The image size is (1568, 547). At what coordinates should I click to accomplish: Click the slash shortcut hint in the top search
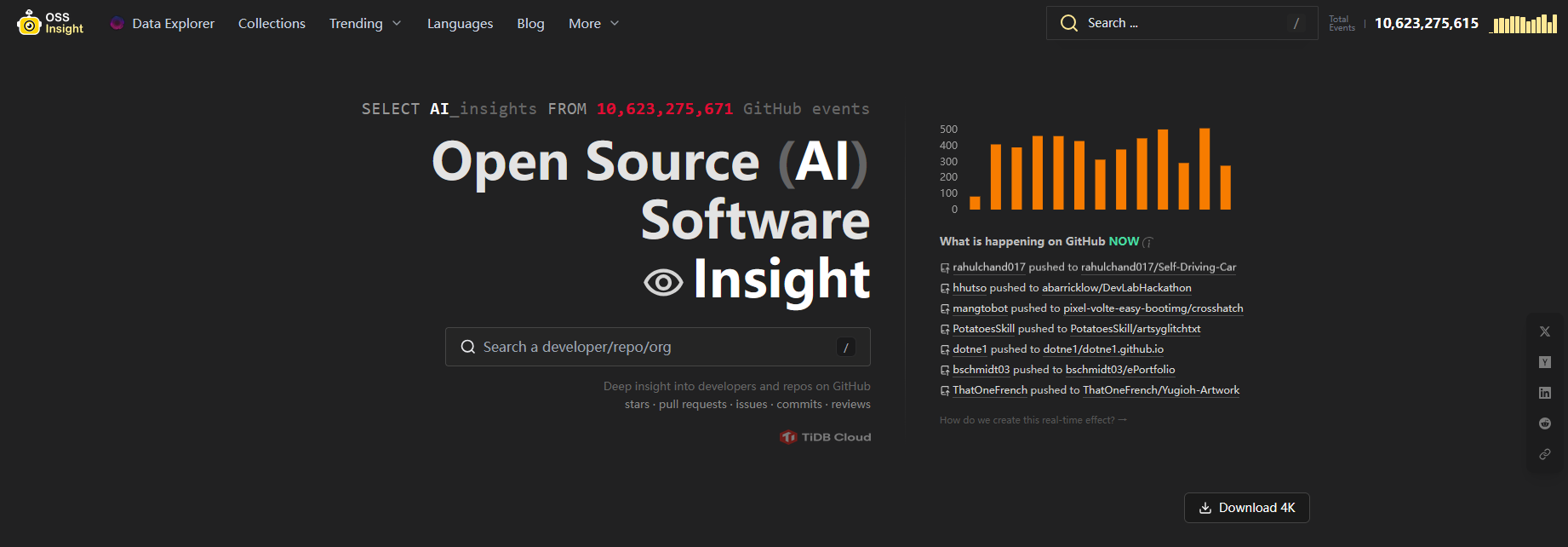1296,23
